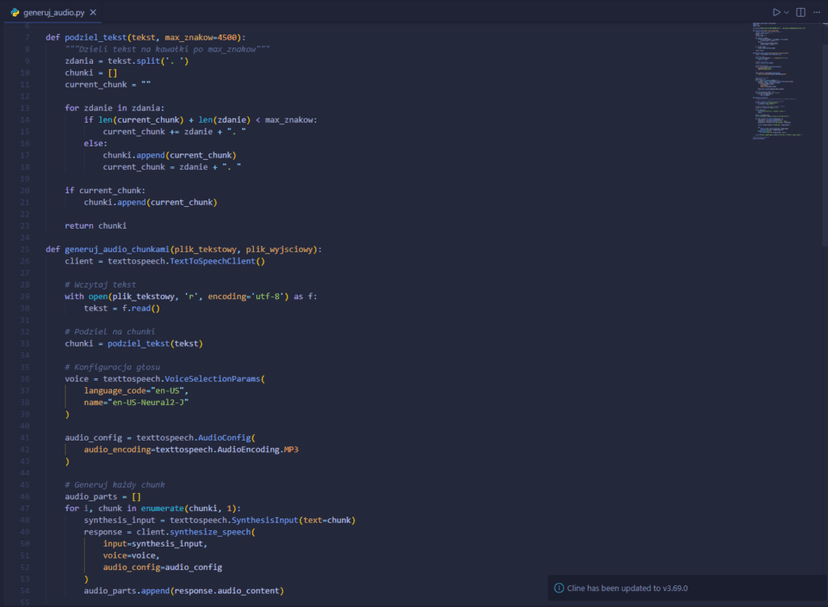Click the info icon in Cline notification

[559, 588]
